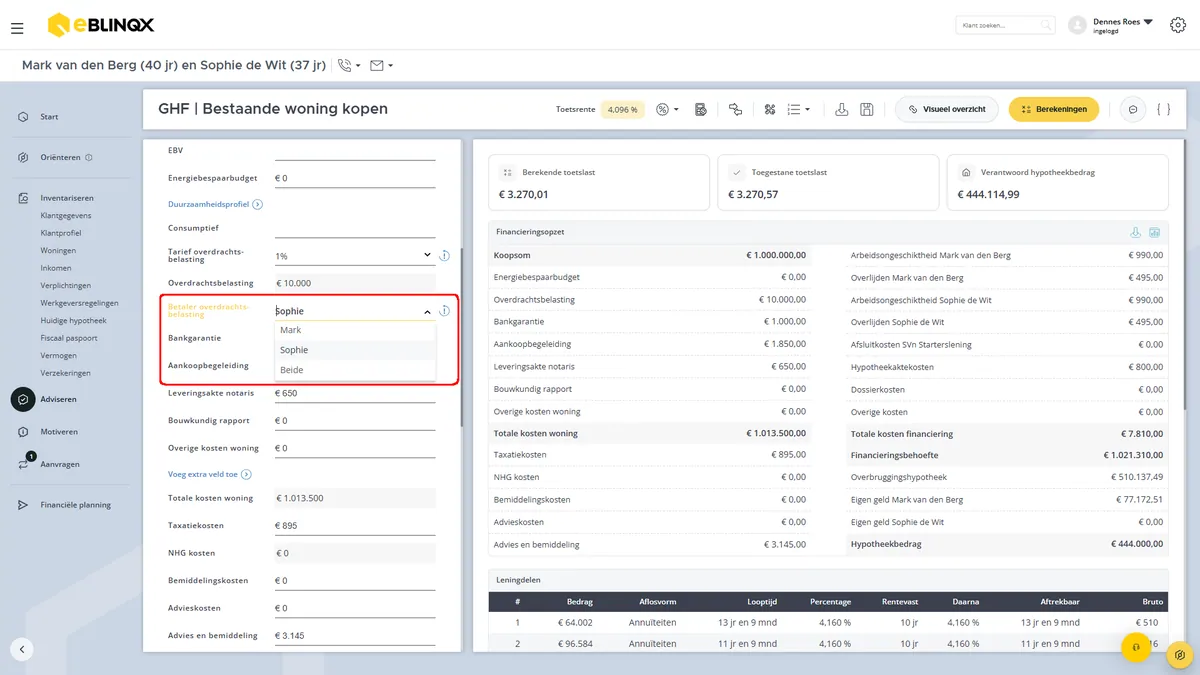Viewport: 1200px width, 675px height.
Task: Click the download icon in the GHF toolbar
Action: (x=842, y=109)
